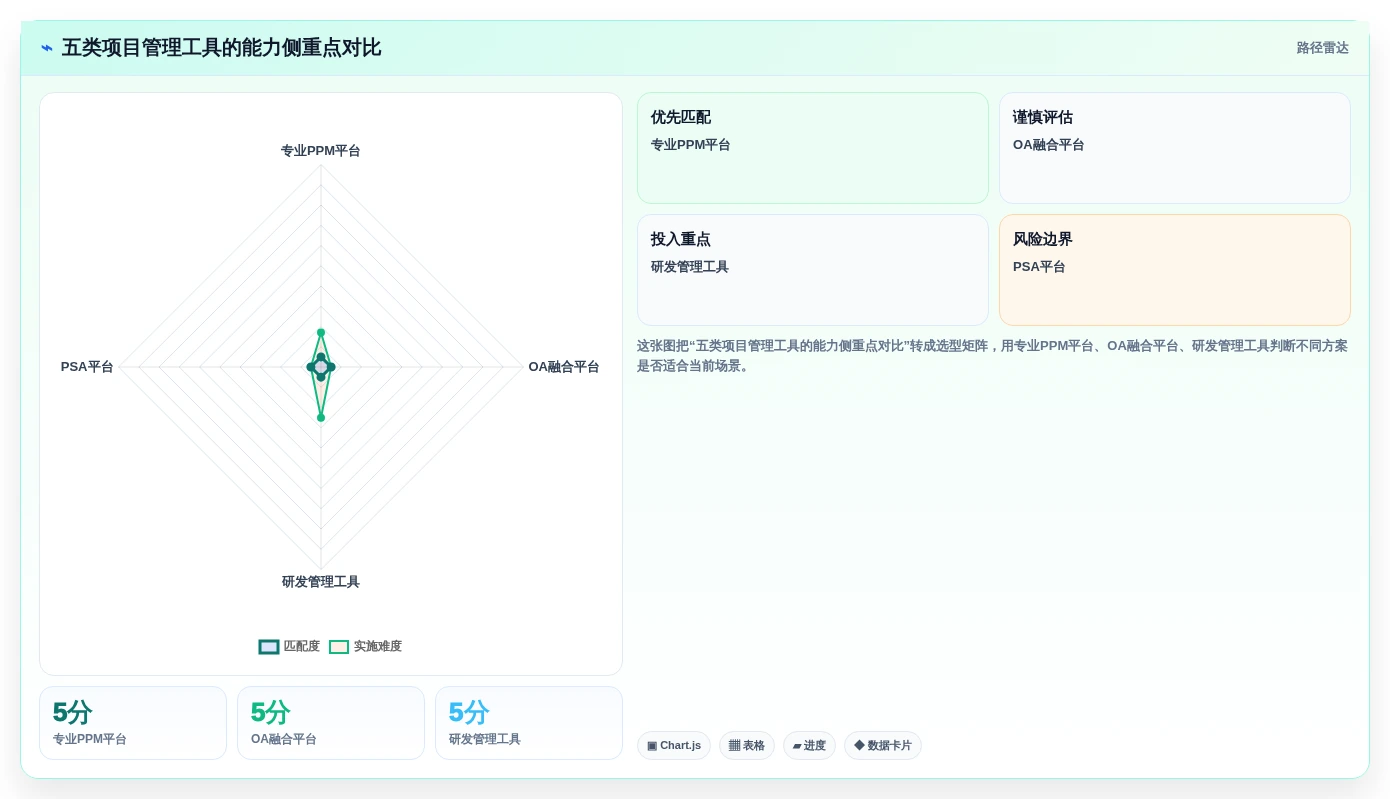Click OA融合平台 text in the 谨慎评估 card
The image size is (1390, 799).
point(1049,145)
